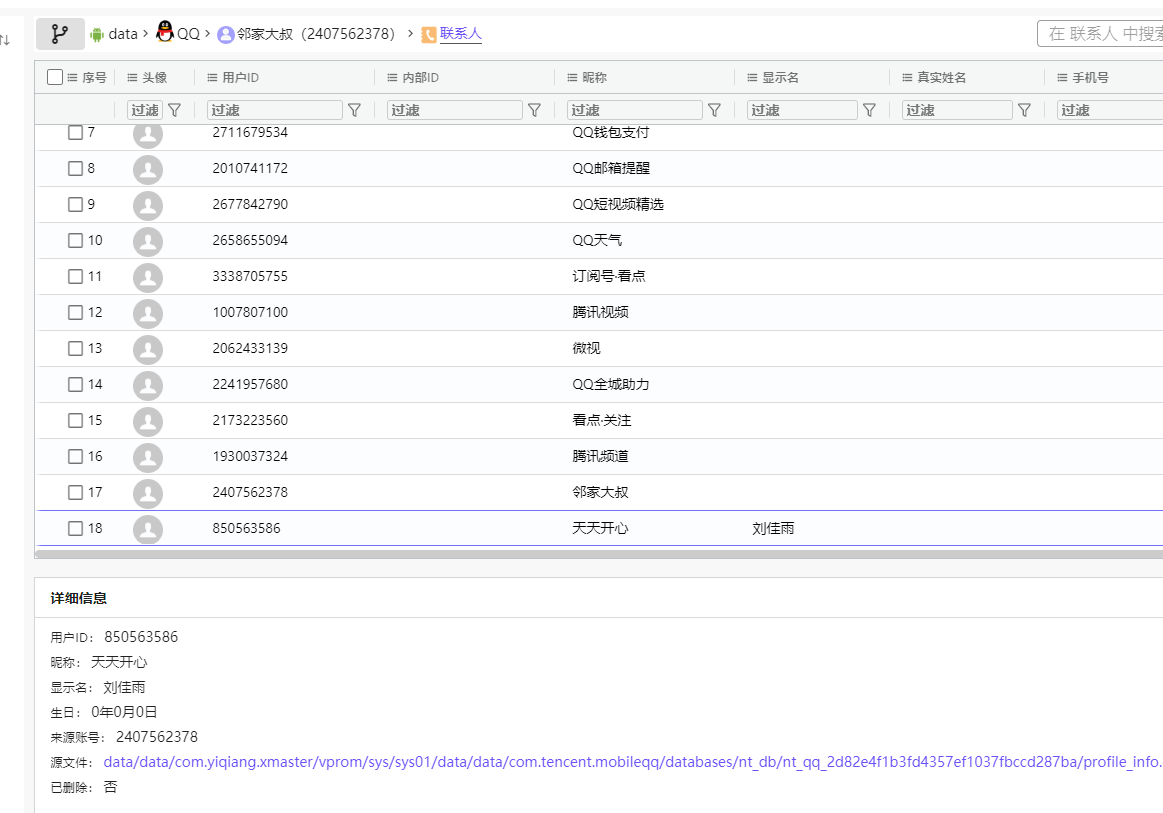The width and height of the screenshot is (1163, 813).
Task: Click avatar of row 8 QQ邮箱提醒
Action: point(148,169)
